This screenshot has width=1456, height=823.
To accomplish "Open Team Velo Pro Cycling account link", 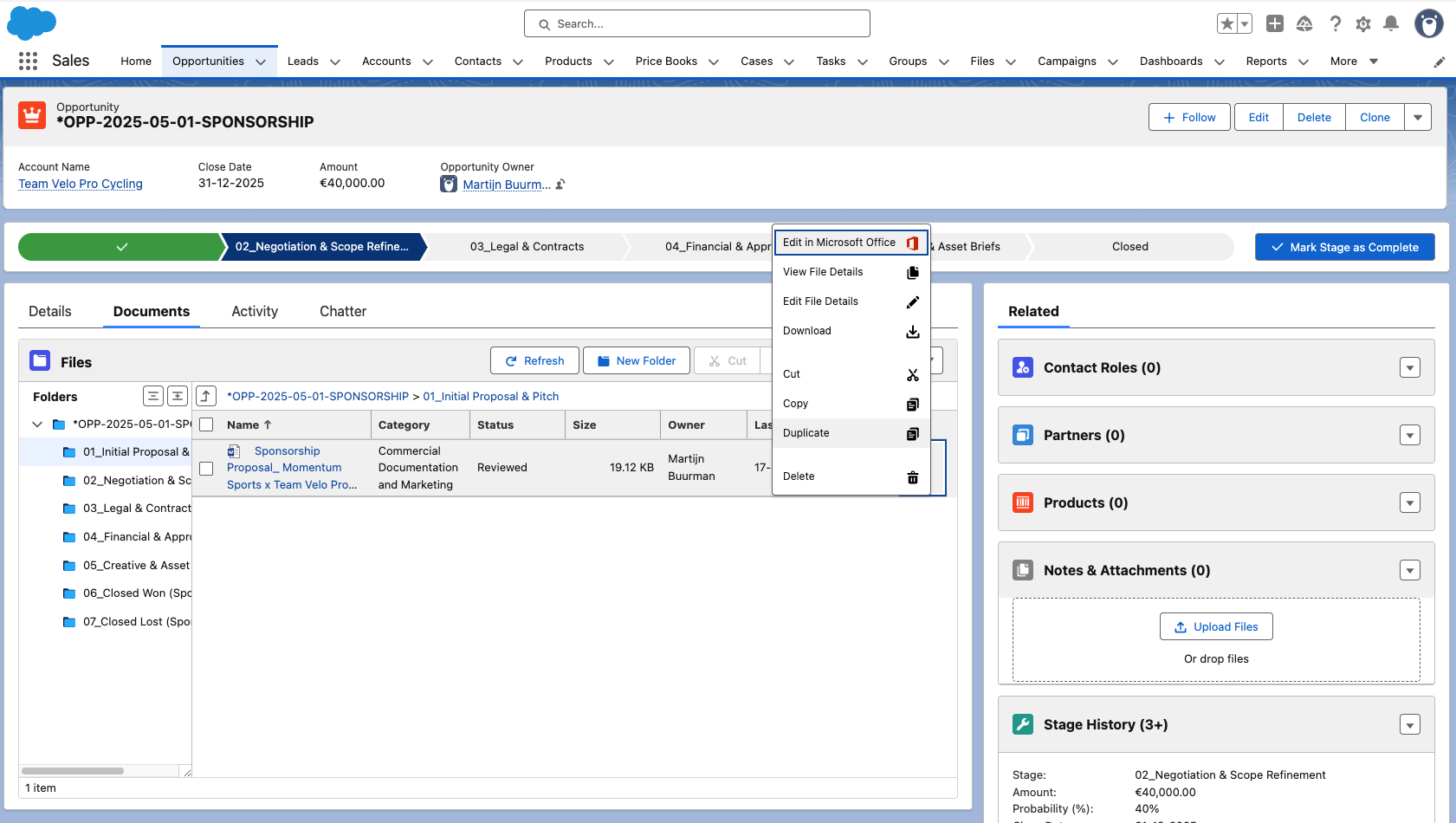I will (81, 184).
